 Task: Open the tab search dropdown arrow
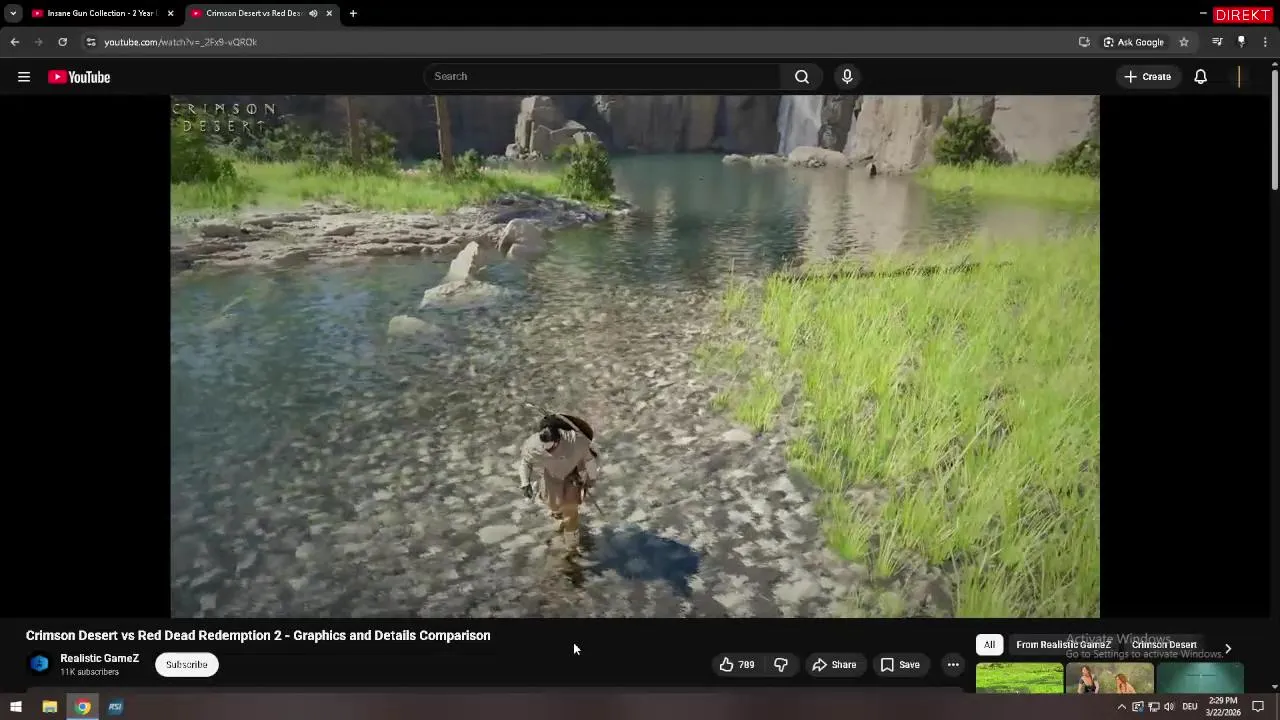(12, 13)
